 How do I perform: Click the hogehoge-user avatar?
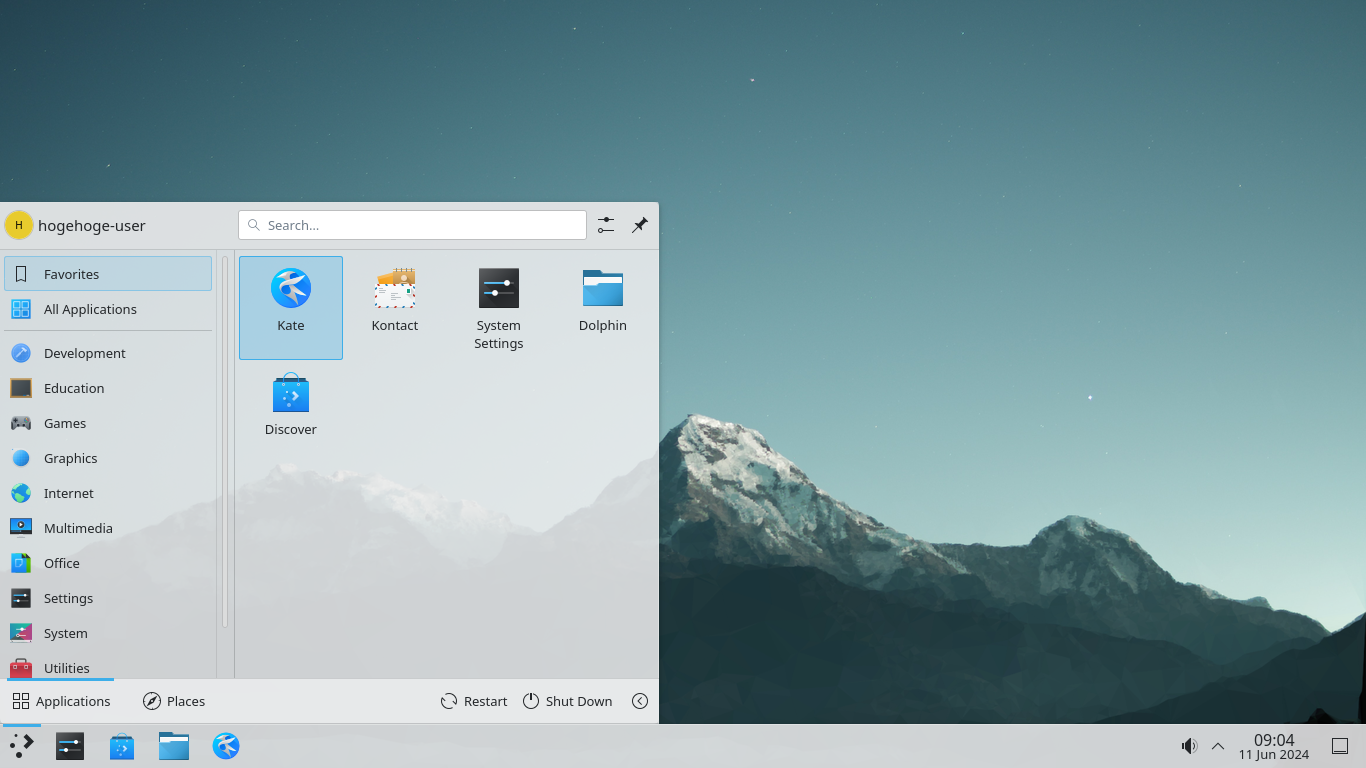click(19, 225)
